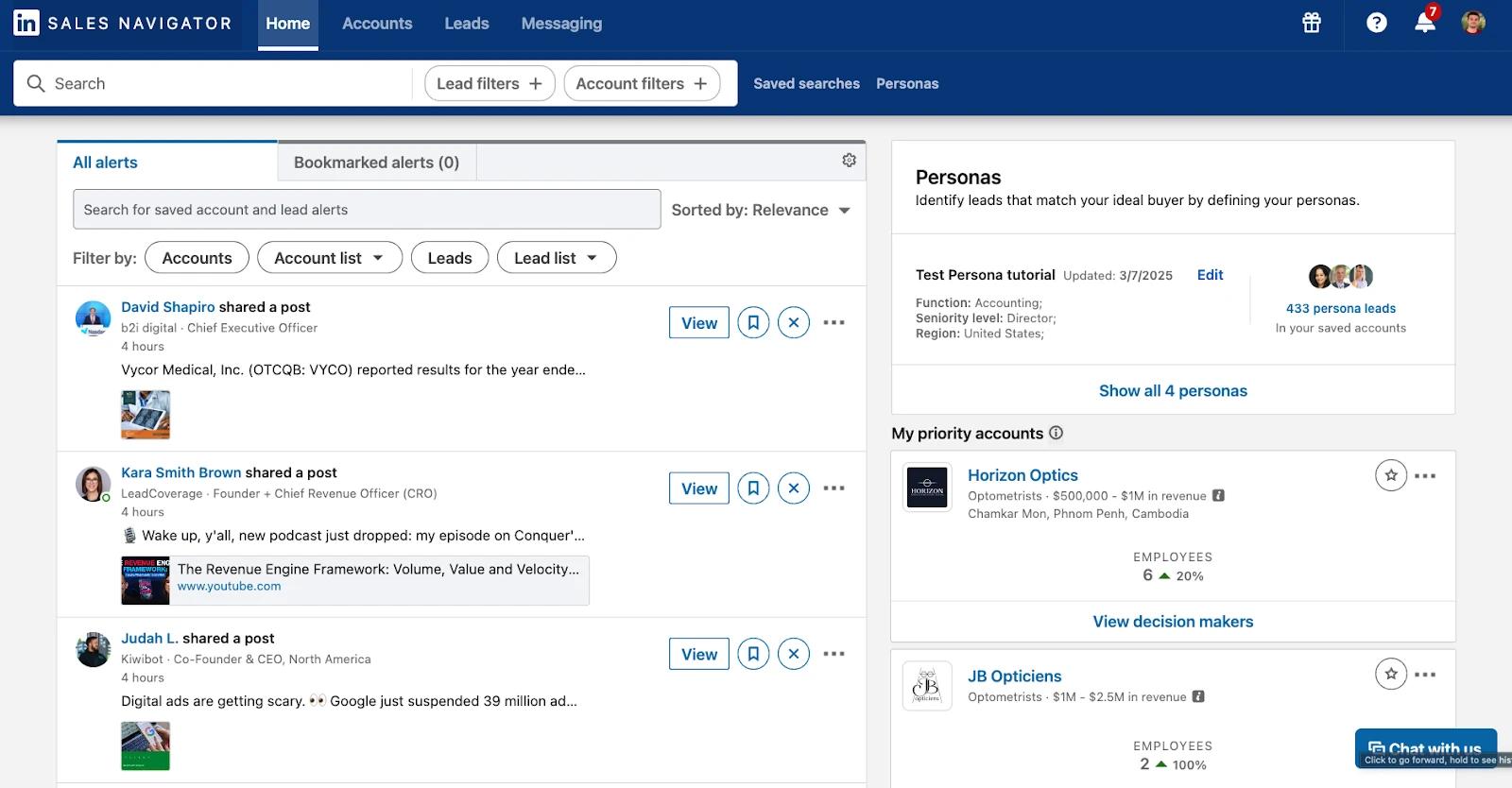
Task: Open Kara Smith Brown's name link
Action: (x=181, y=472)
